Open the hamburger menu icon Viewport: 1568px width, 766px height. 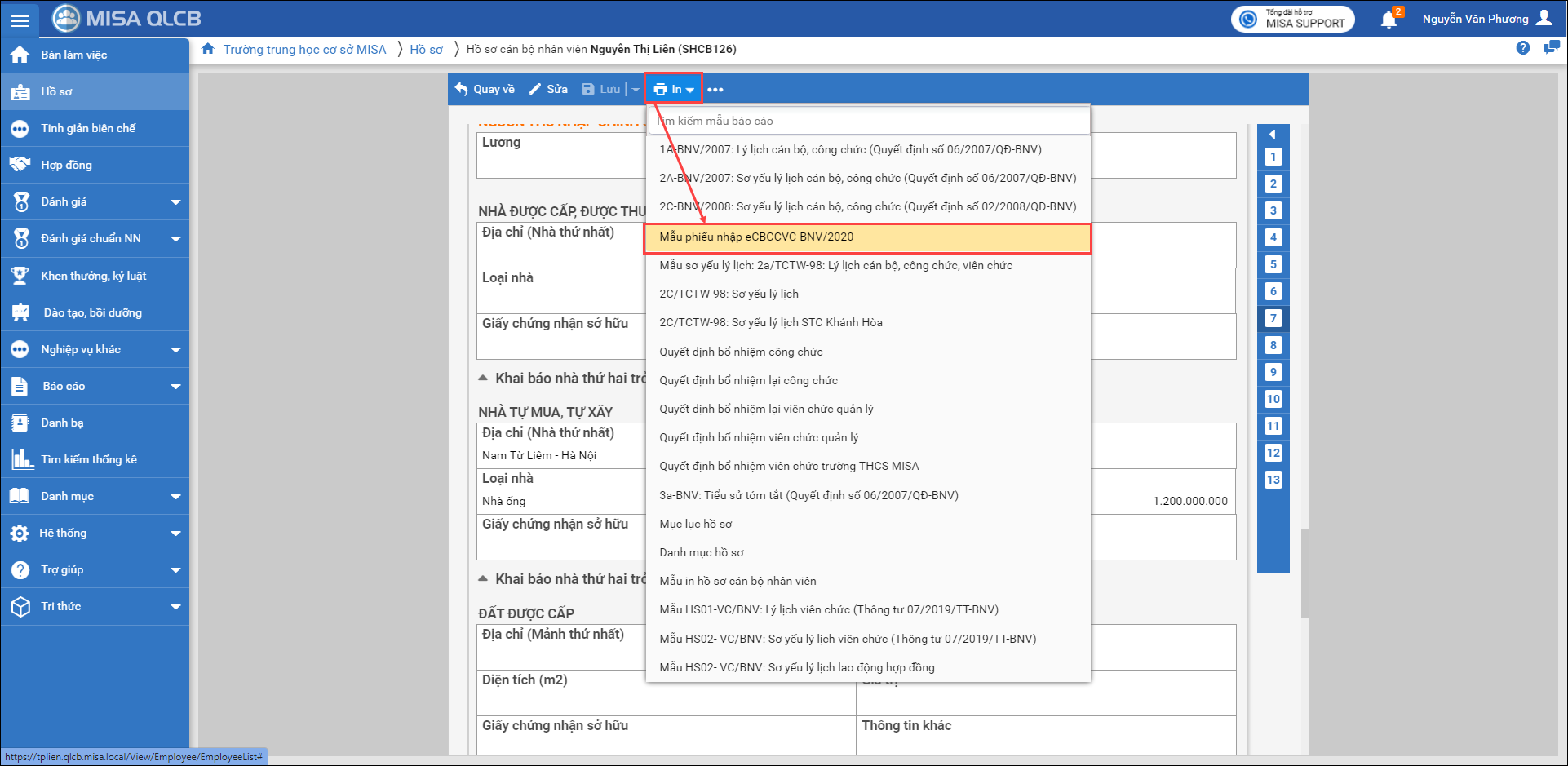[20, 20]
